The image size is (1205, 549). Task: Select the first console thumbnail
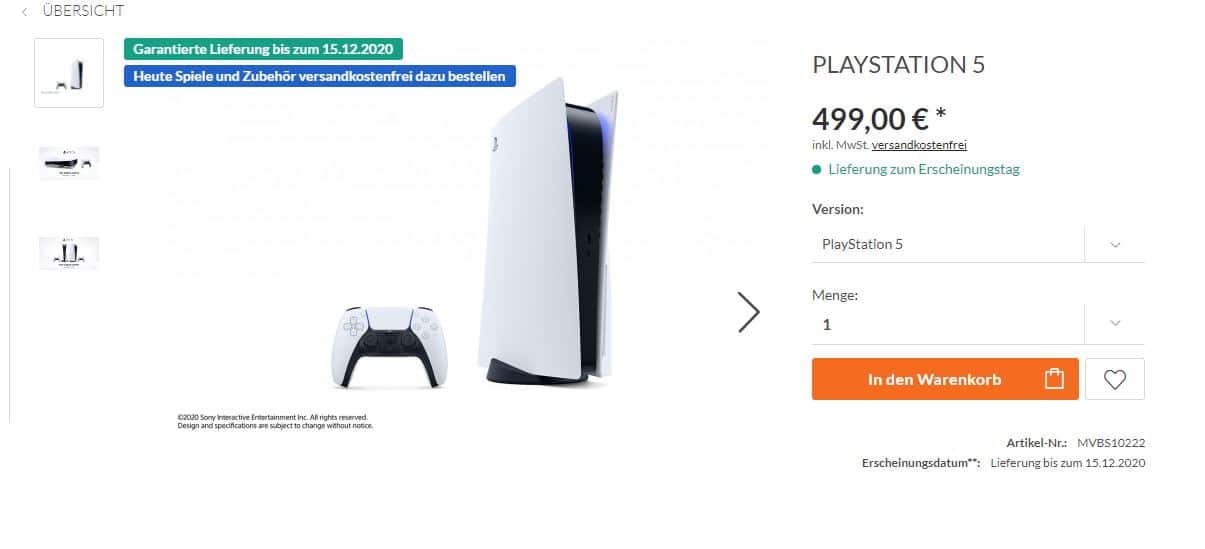point(69,73)
